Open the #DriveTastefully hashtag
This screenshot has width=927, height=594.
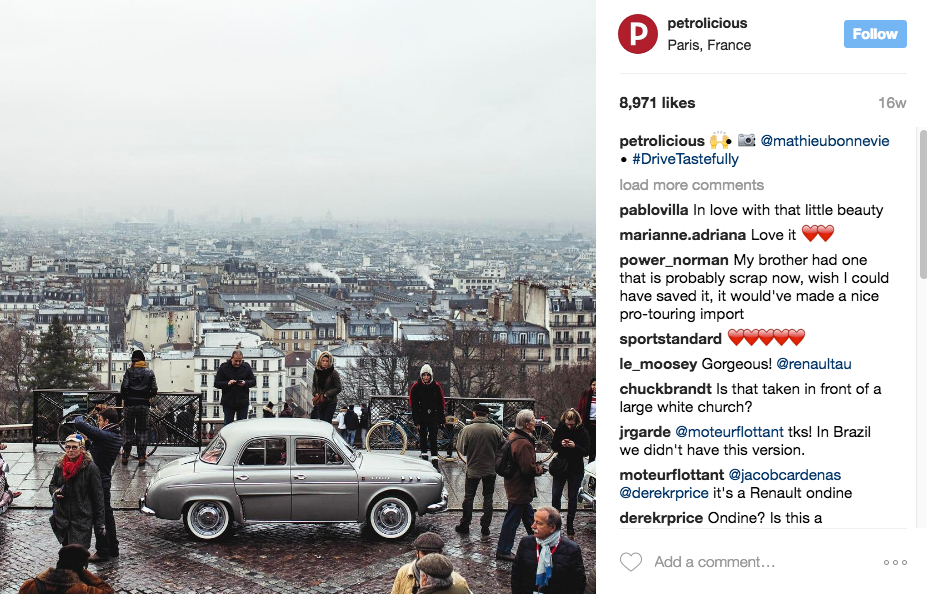tap(685, 159)
